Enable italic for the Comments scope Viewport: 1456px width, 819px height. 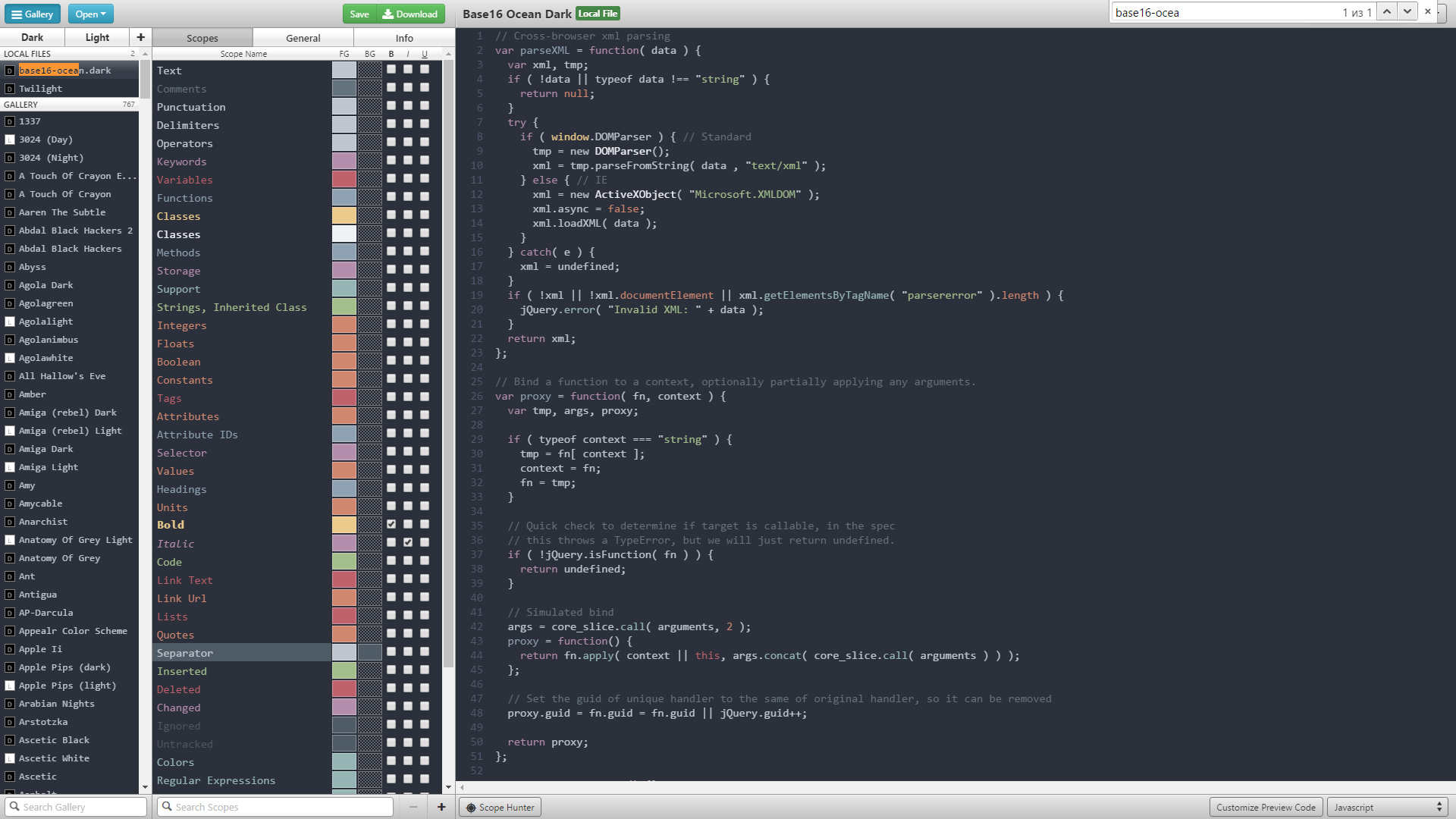coord(408,87)
